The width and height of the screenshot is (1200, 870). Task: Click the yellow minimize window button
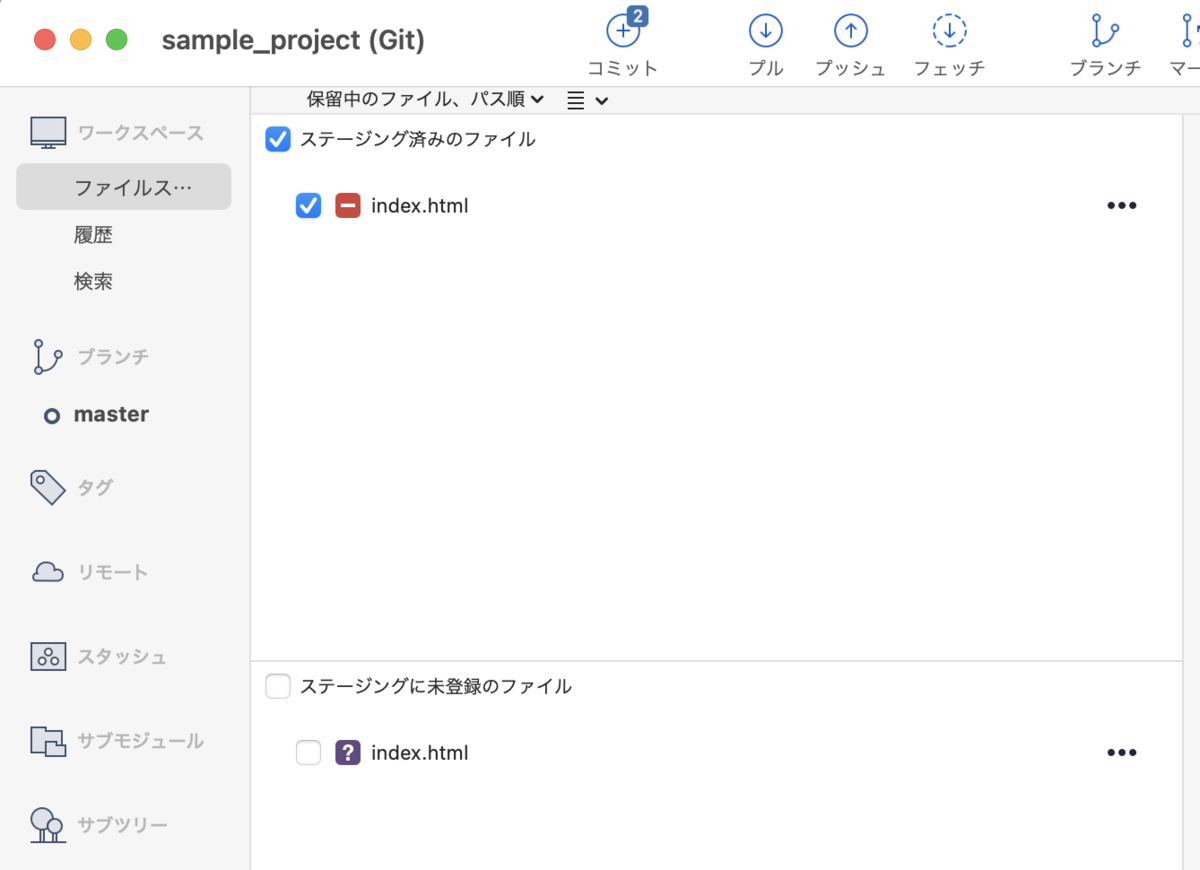81,40
